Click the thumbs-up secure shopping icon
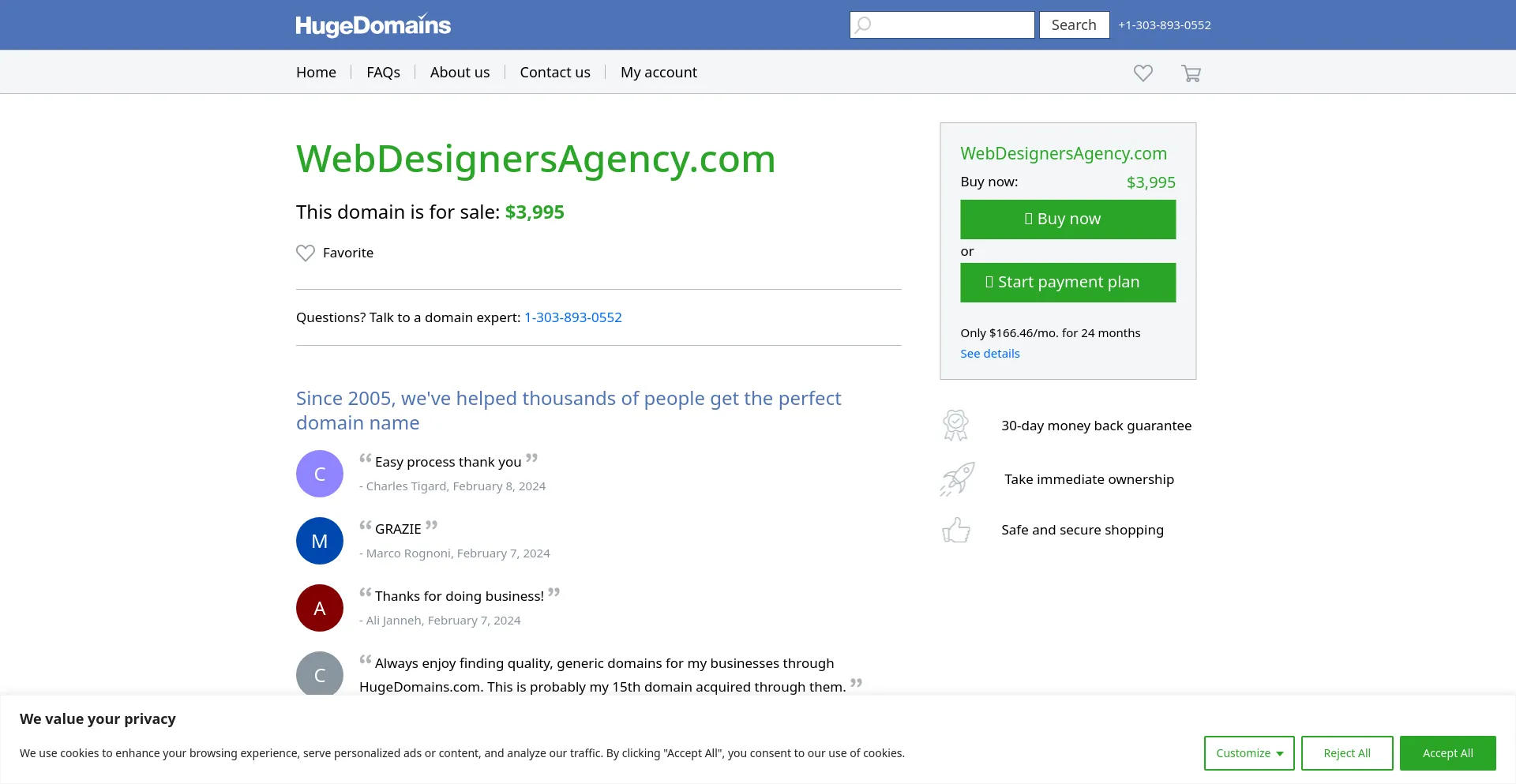This screenshot has width=1516, height=784. tap(956, 530)
